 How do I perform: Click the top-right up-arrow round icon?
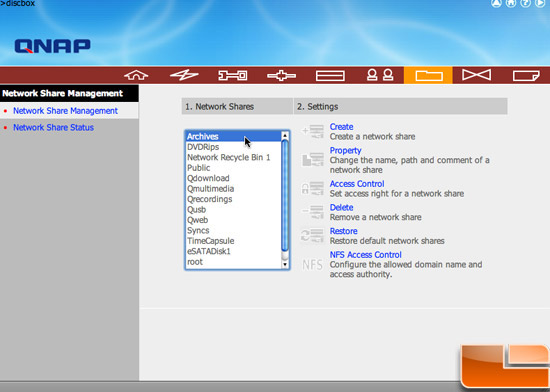[496, 3]
